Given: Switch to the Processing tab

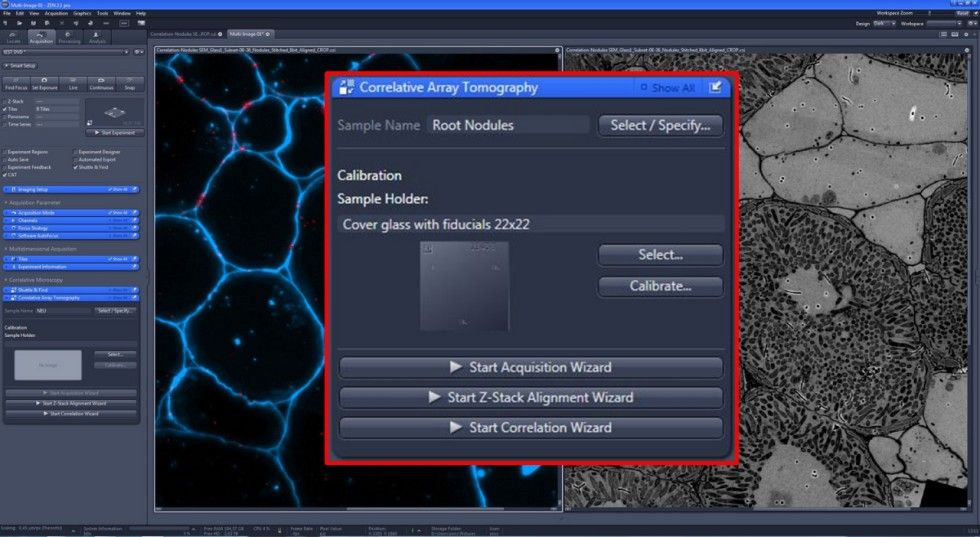Looking at the screenshot, I should pyautogui.click(x=69, y=37).
